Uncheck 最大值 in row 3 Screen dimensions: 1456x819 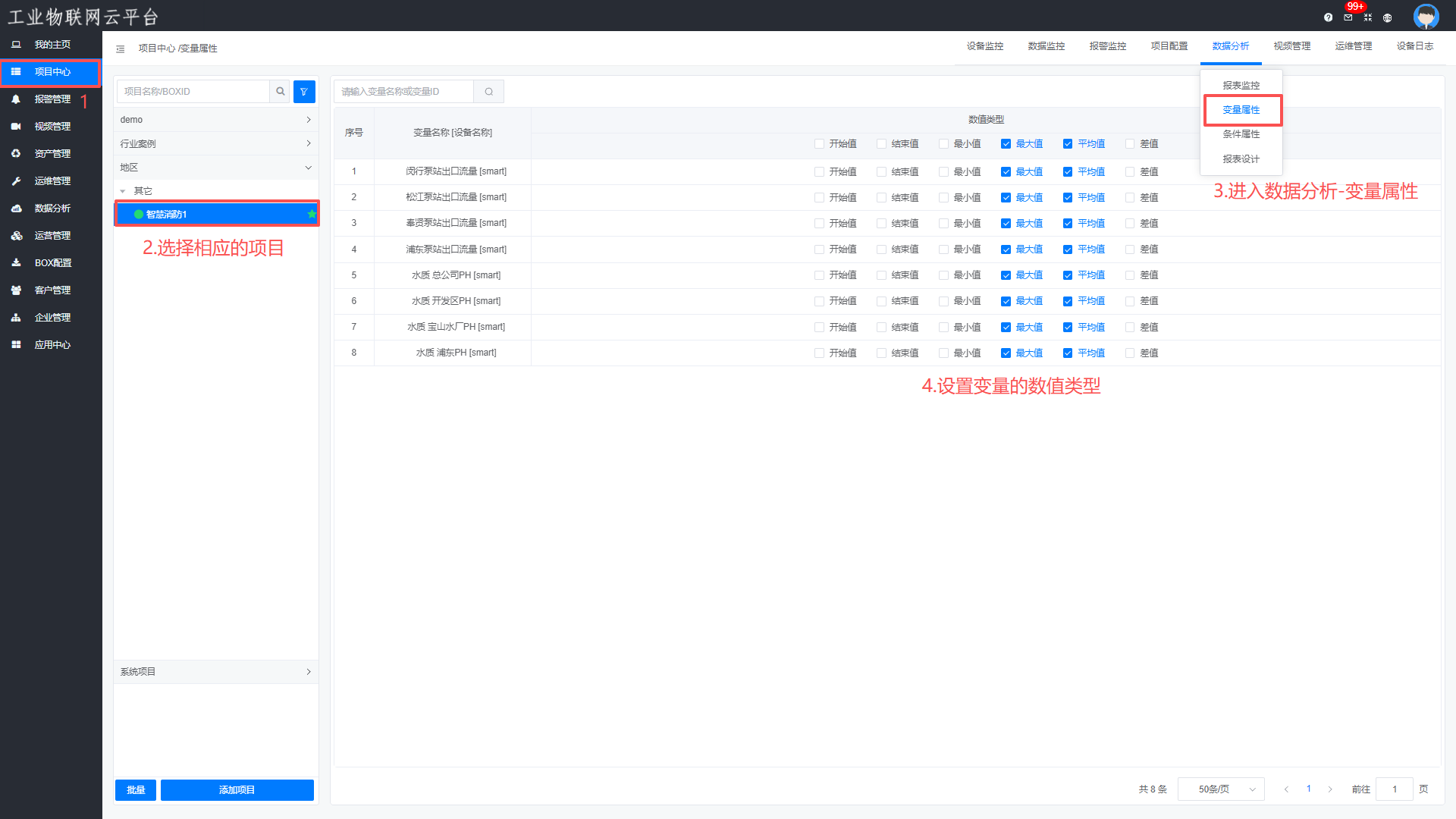[1006, 224]
